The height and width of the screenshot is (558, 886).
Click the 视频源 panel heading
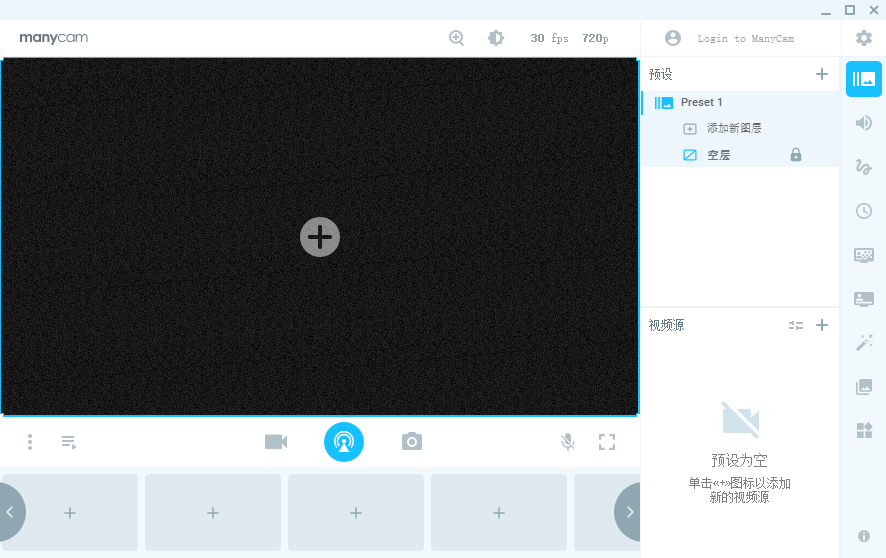point(666,325)
